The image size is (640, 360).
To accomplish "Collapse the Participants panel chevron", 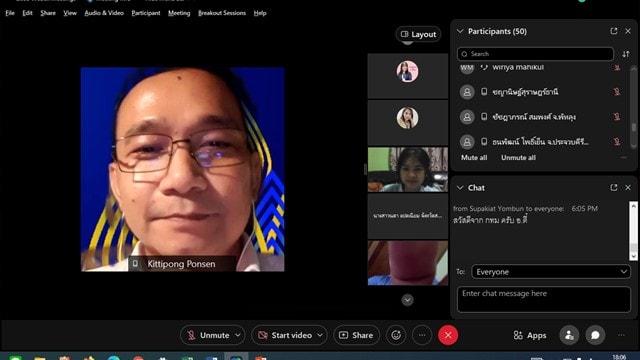I will coord(460,31).
